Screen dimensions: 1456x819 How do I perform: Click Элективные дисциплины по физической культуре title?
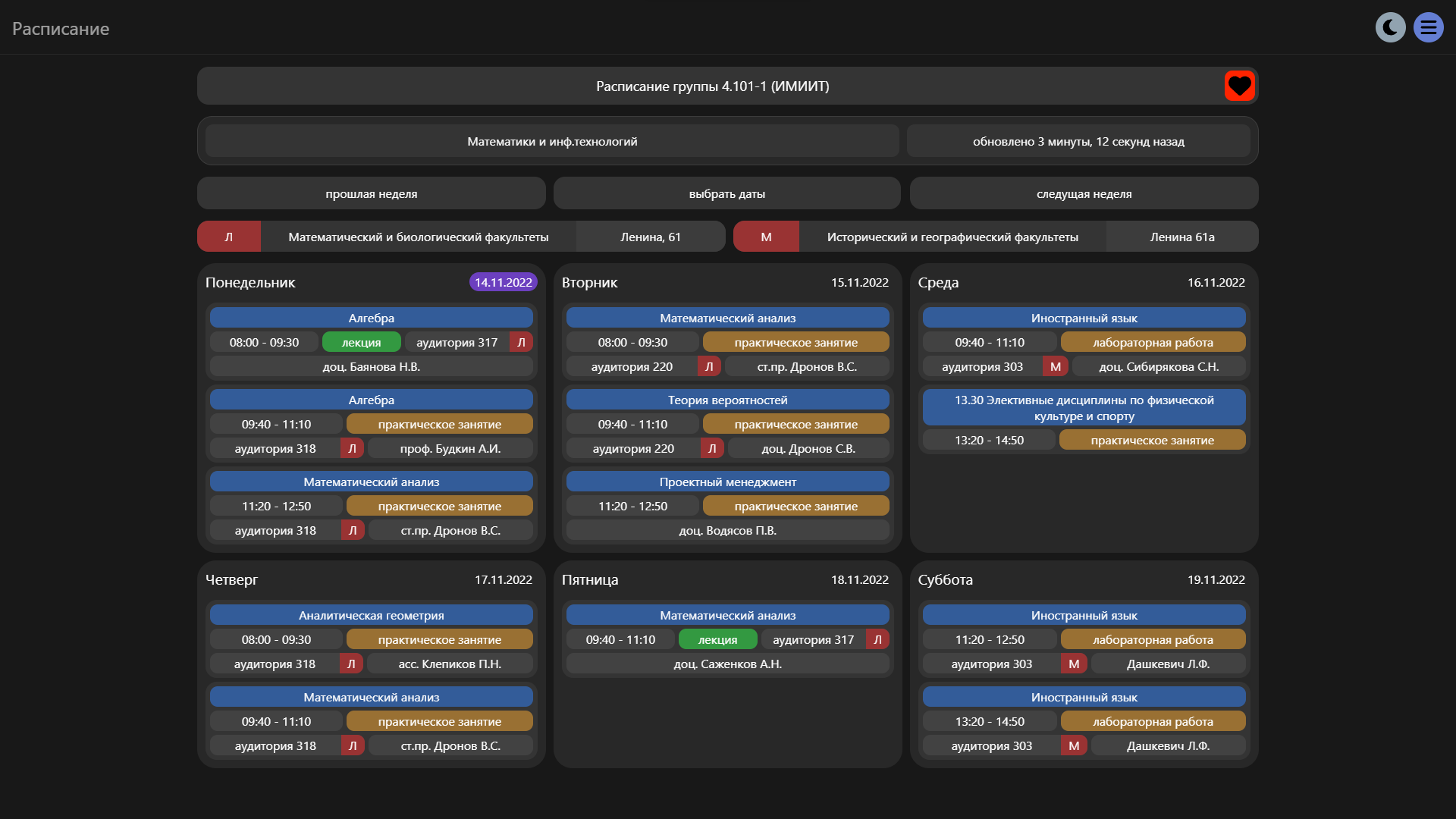(1084, 408)
